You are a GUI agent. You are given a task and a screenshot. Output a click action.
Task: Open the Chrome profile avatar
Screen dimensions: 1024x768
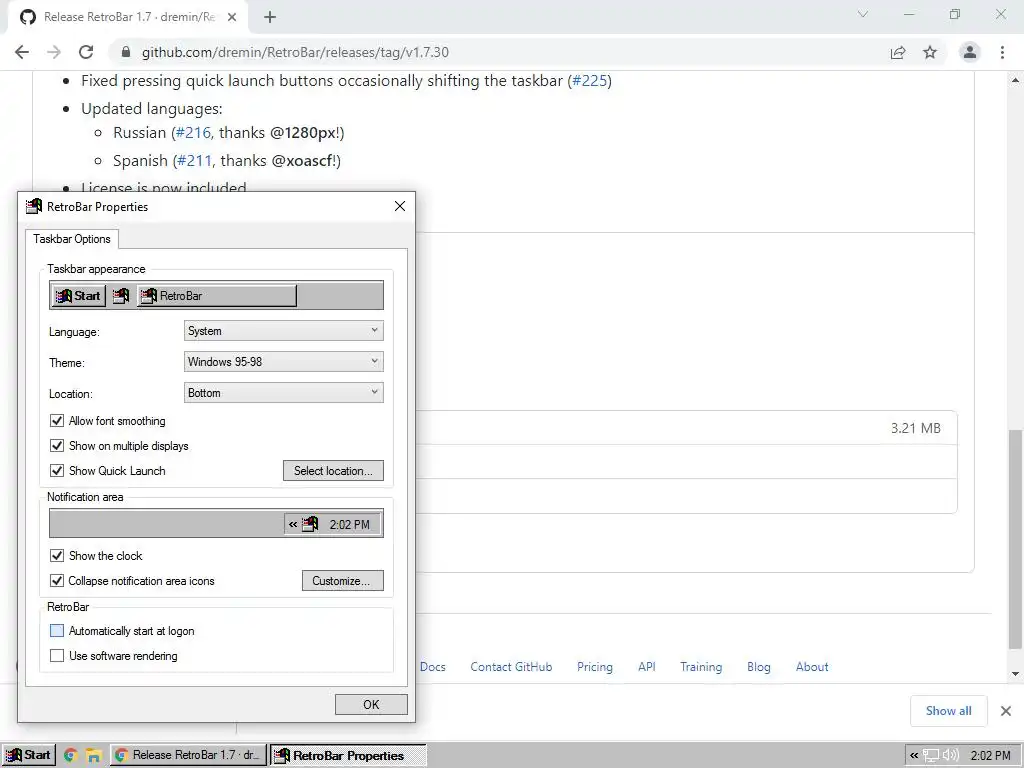click(x=970, y=52)
